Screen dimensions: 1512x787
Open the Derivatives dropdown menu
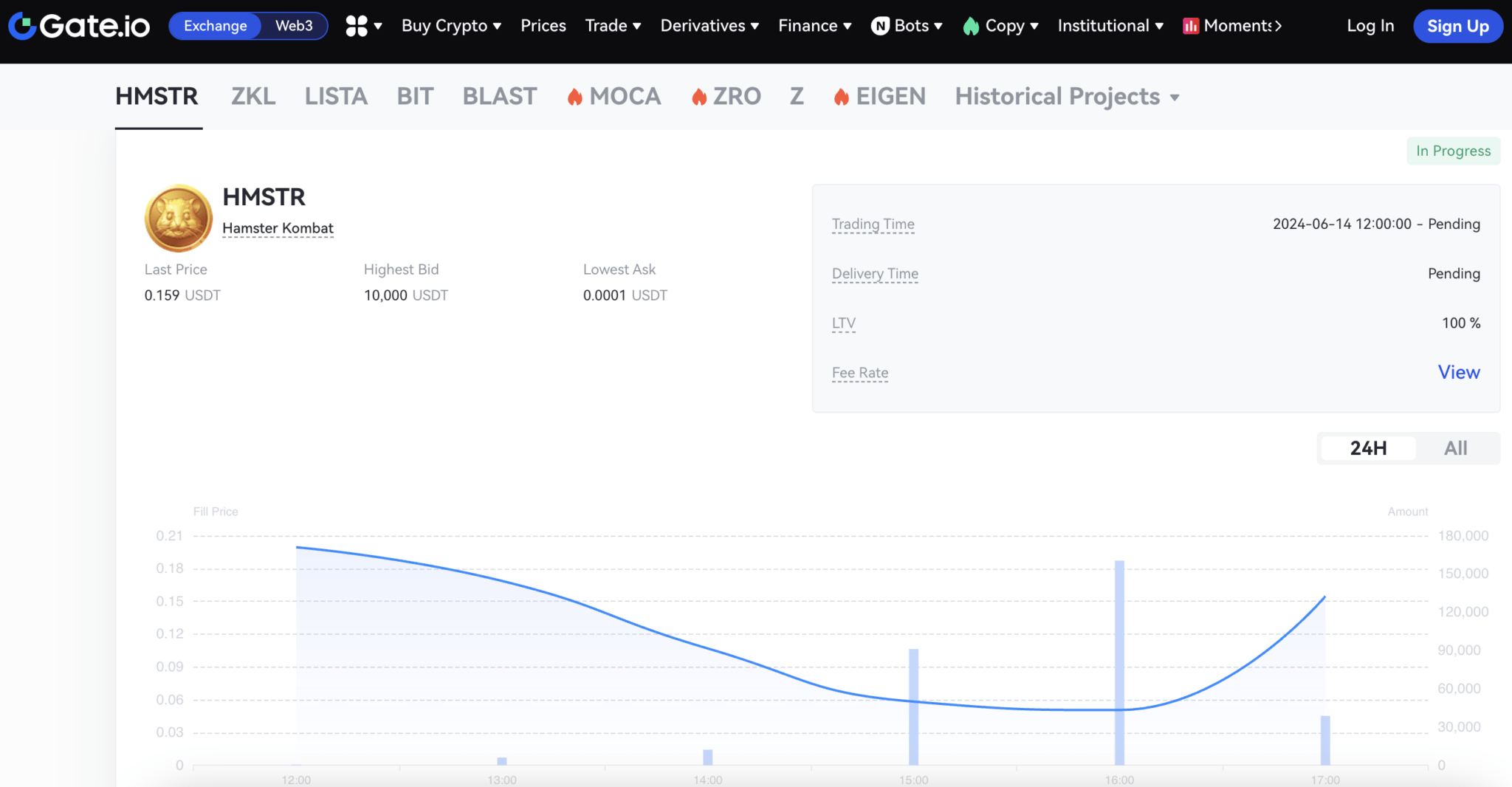709,26
